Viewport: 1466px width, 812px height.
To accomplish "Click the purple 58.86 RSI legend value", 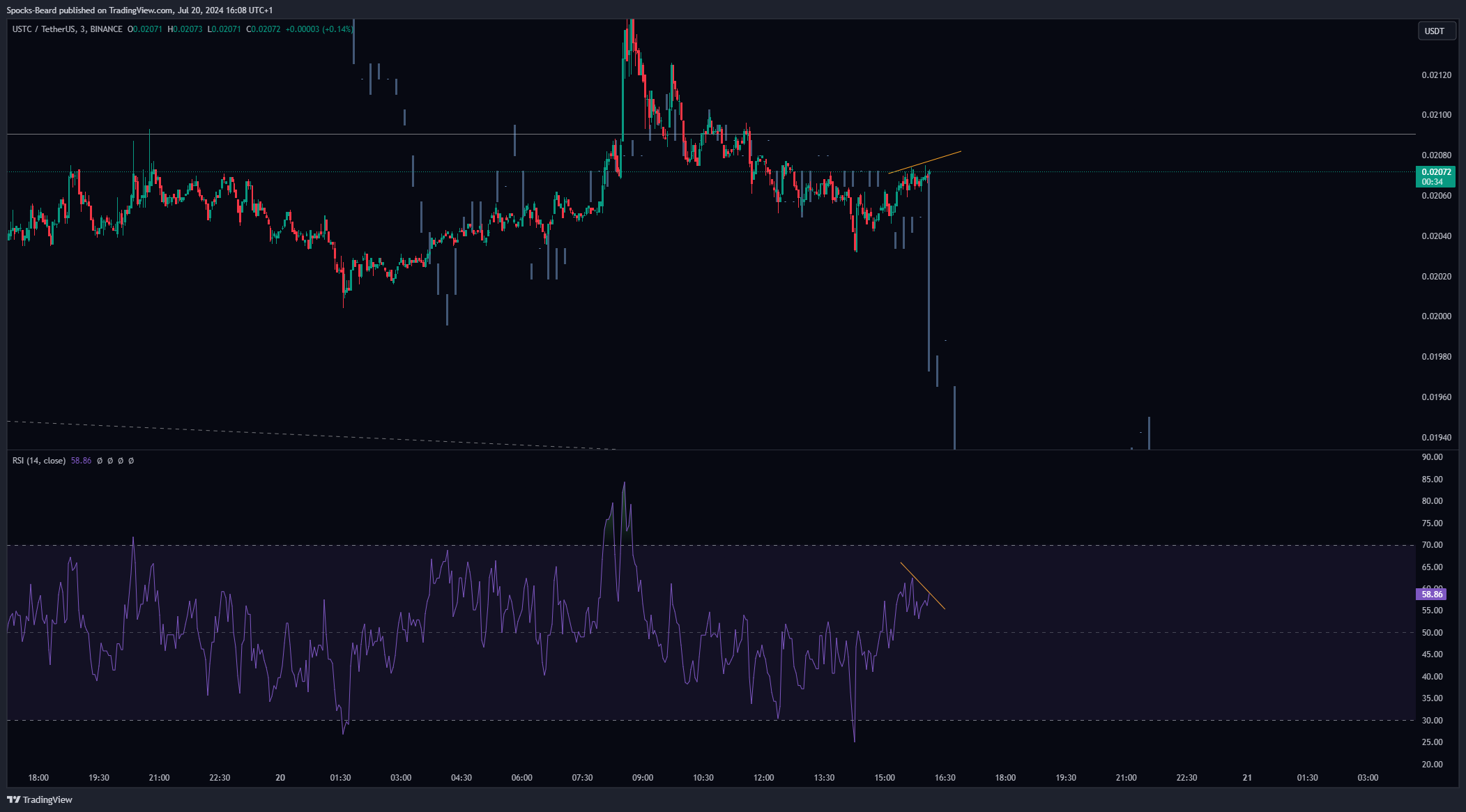I will click(81, 461).
